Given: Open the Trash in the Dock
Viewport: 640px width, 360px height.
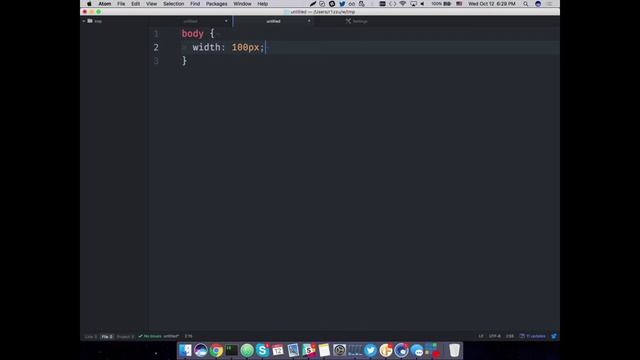Looking at the screenshot, I should (x=454, y=350).
